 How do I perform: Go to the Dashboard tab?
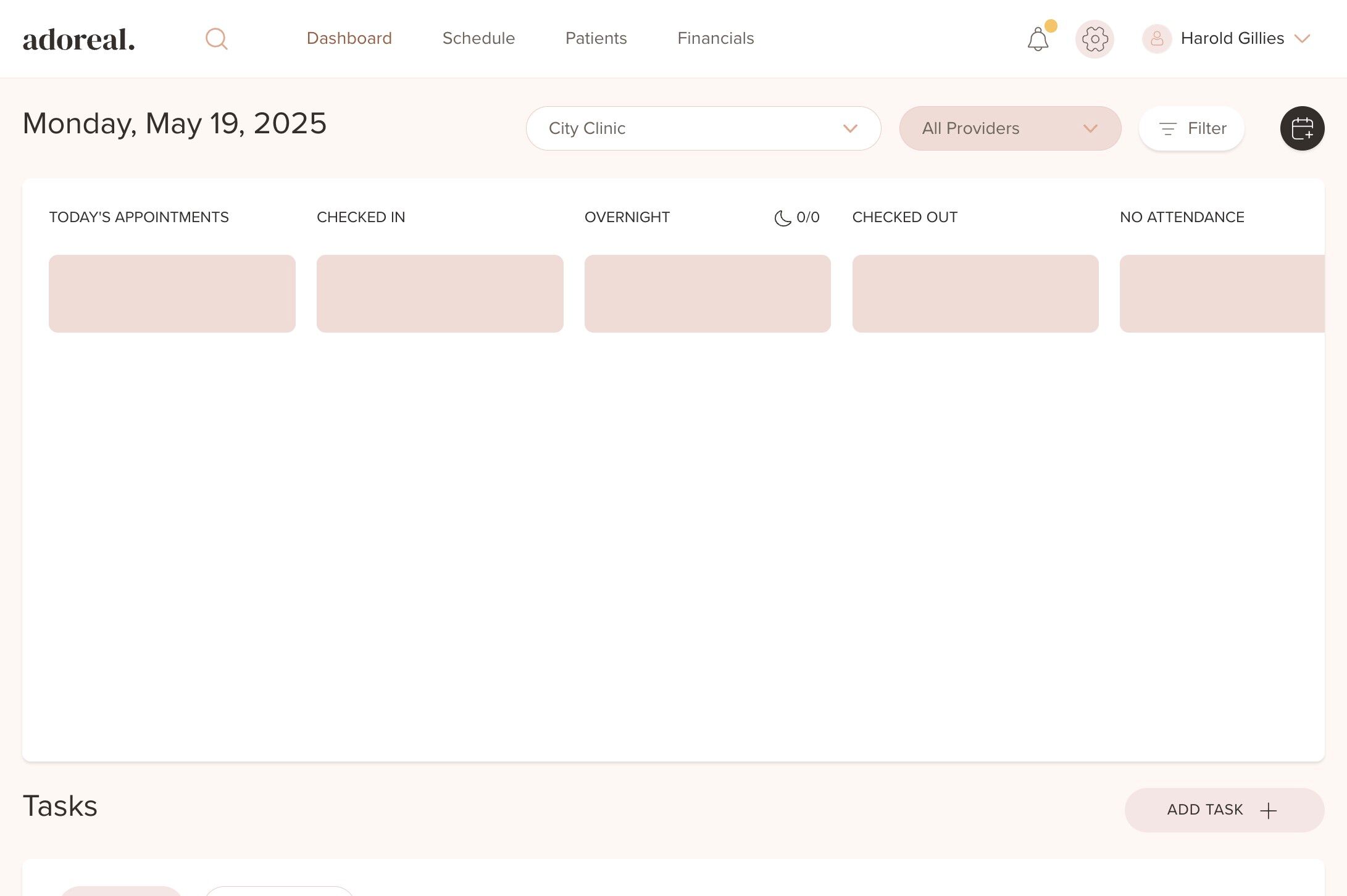[349, 38]
